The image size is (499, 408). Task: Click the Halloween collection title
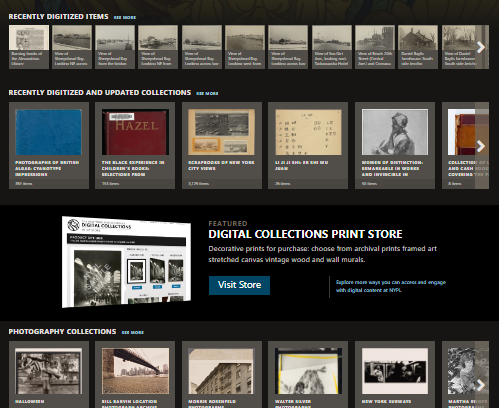(x=30, y=402)
